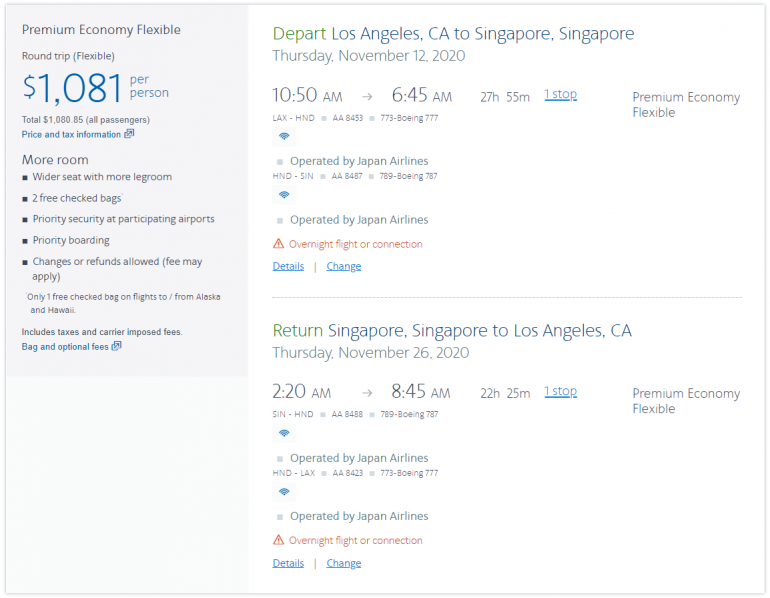770x598 pixels.
Task: Expand Details for the Singapore to Los Angeles flight
Action: (288, 564)
